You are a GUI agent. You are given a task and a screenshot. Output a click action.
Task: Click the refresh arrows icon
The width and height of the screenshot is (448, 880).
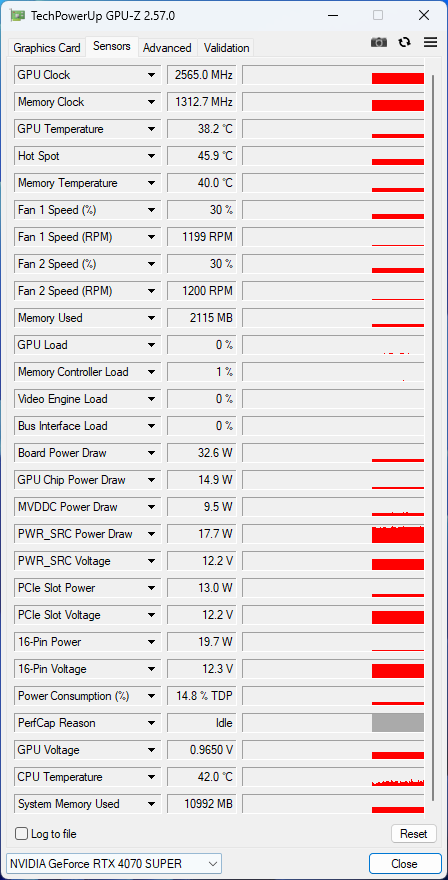(x=404, y=42)
